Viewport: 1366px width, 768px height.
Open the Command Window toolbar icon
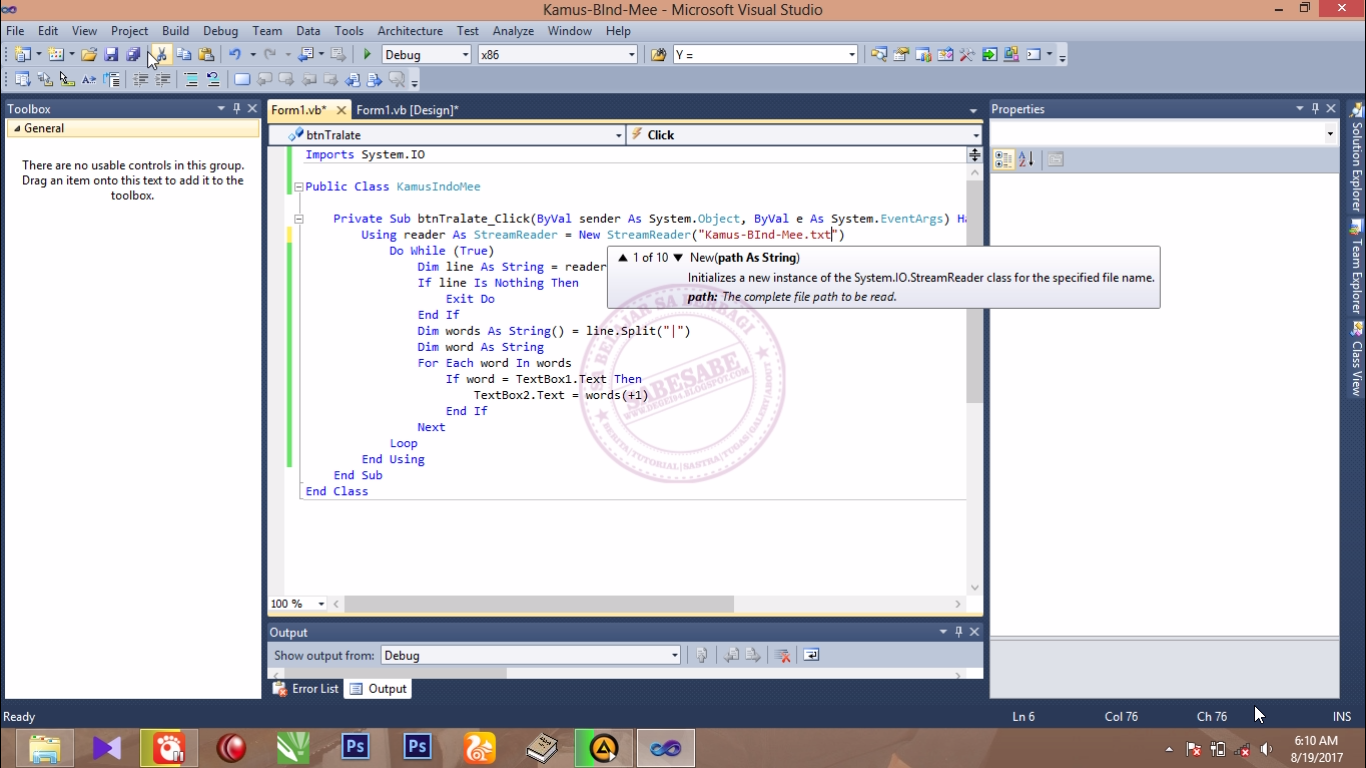(1034, 55)
